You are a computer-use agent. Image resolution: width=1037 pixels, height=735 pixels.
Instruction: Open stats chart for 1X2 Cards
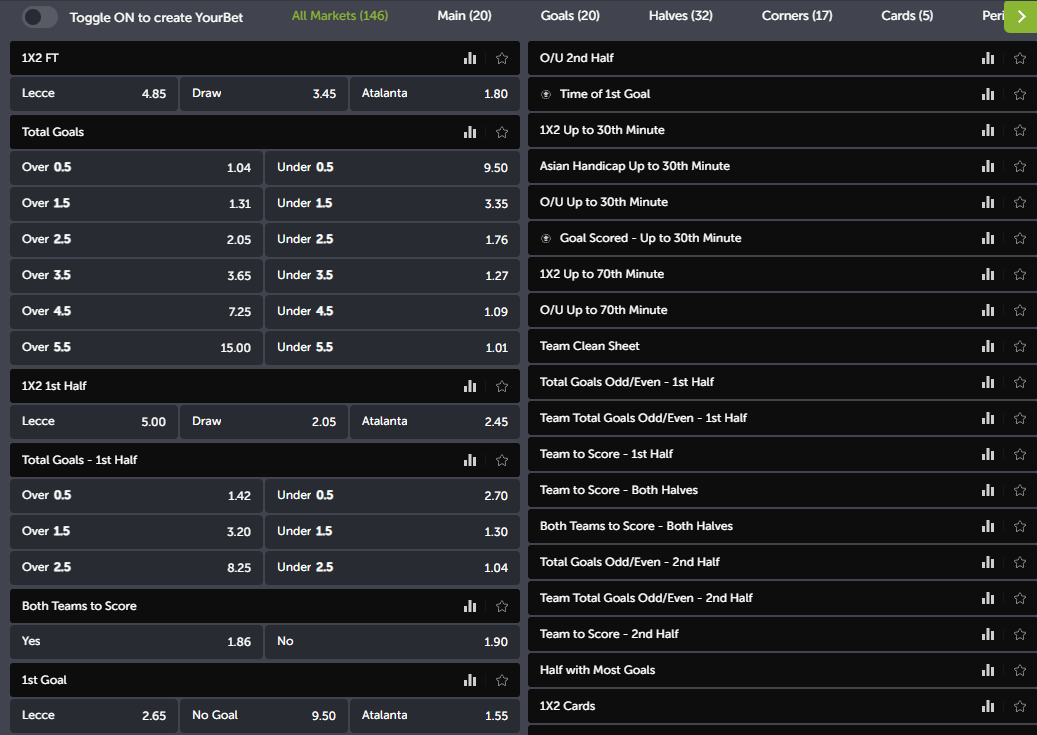pos(987,706)
